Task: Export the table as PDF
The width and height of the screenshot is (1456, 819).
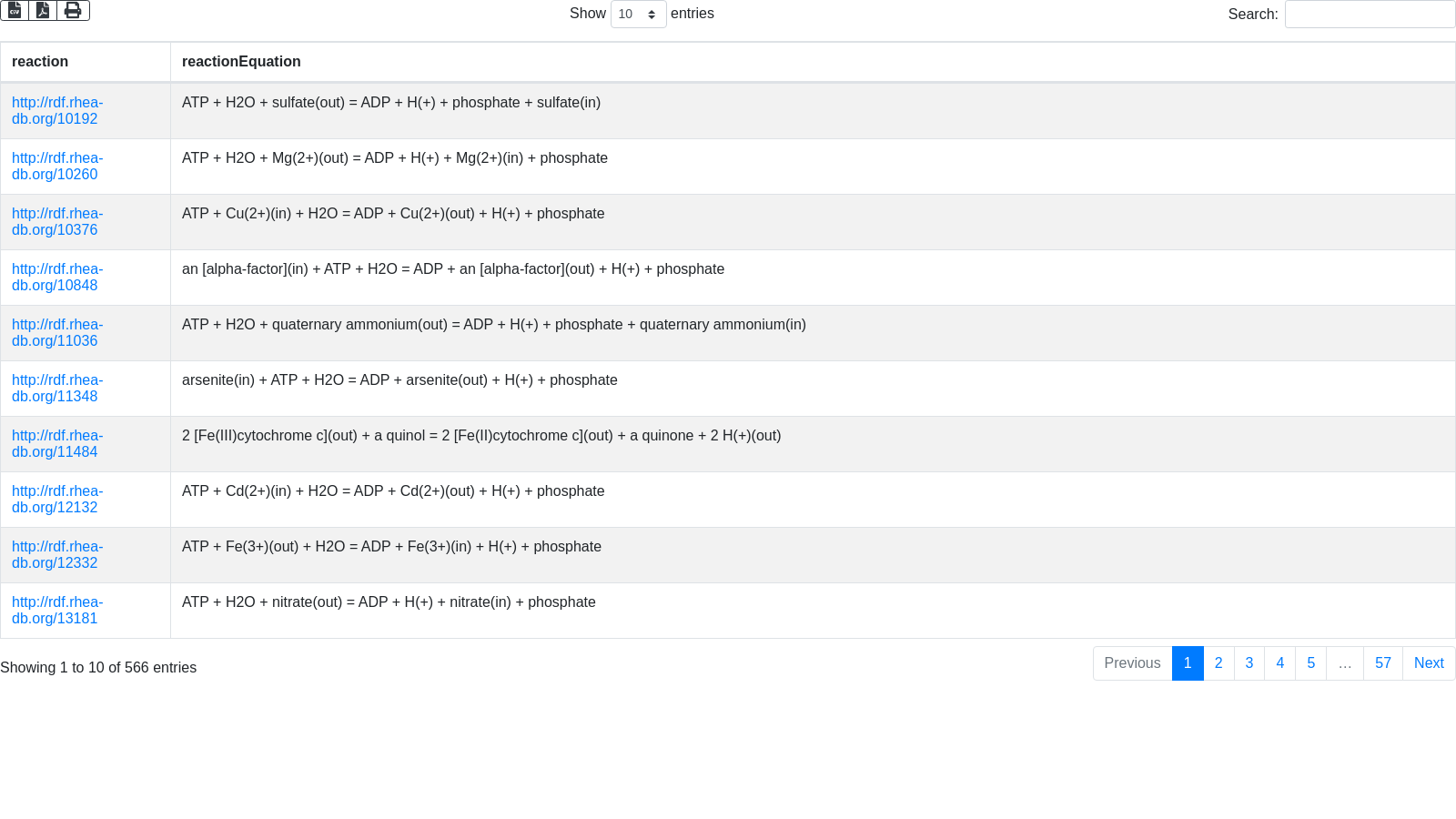Action: point(43,10)
